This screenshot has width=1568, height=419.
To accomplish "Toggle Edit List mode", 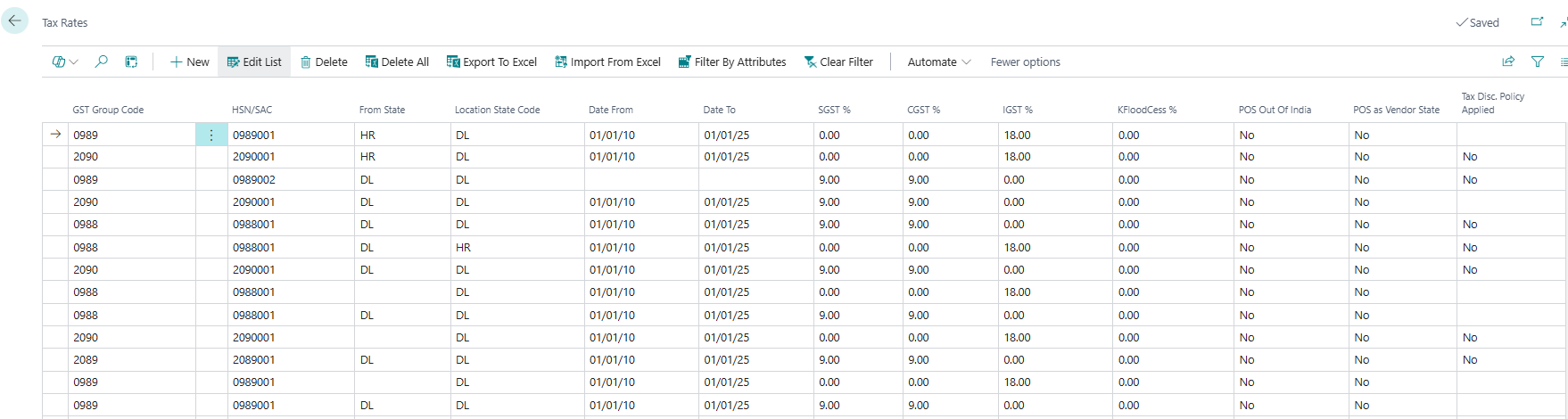I will pyautogui.click(x=254, y=62).
